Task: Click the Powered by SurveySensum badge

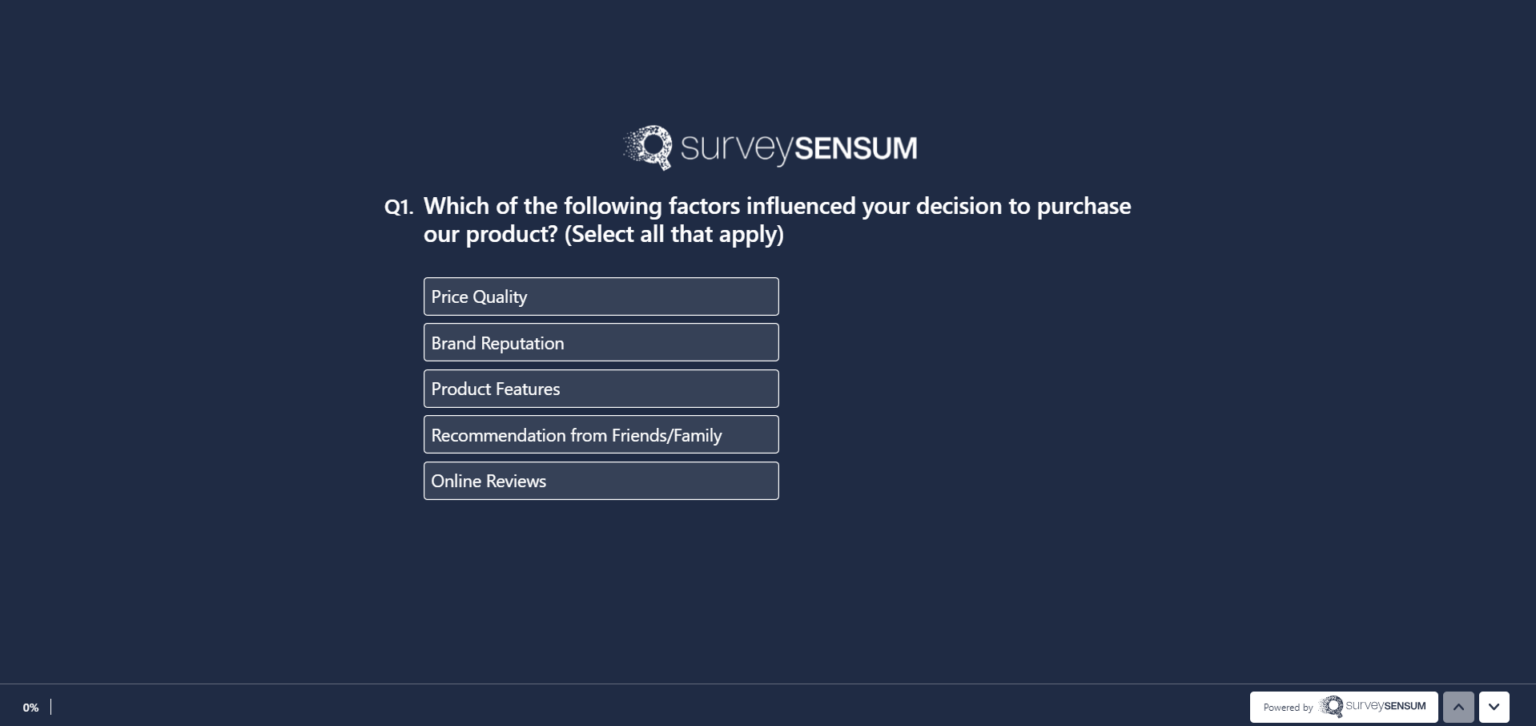Action: (1343, 707)
